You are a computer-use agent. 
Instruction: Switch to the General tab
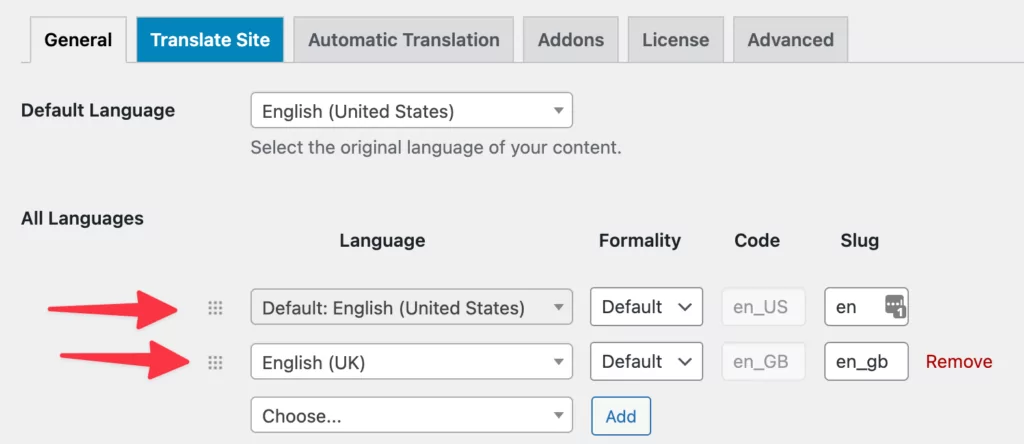coord(78,40)
